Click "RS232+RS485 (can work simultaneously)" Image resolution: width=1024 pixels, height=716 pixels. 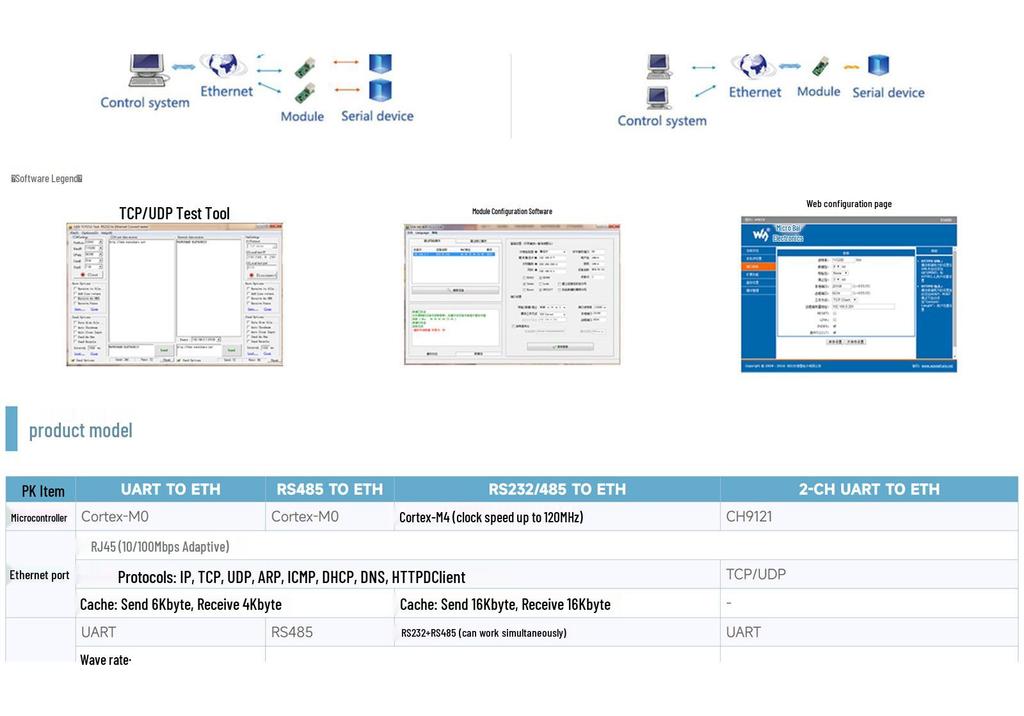point(484,633)
